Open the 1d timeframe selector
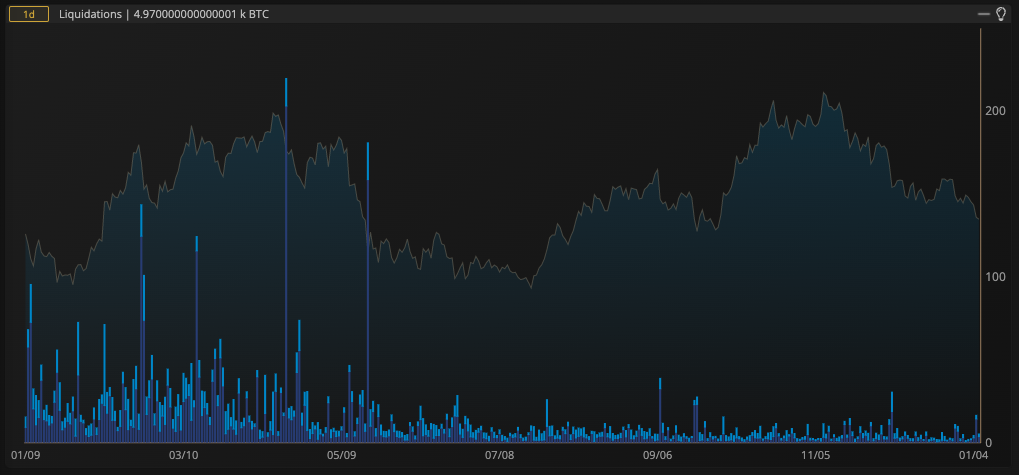This screenshot has height=475, width=1019. tap(29, 14)
